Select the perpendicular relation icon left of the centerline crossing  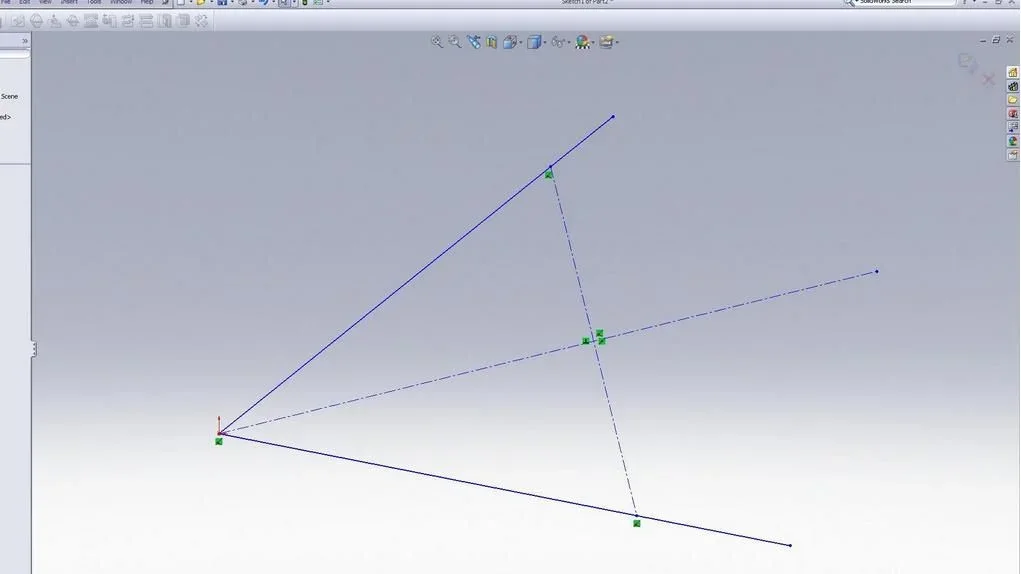(x=586, y=341)
